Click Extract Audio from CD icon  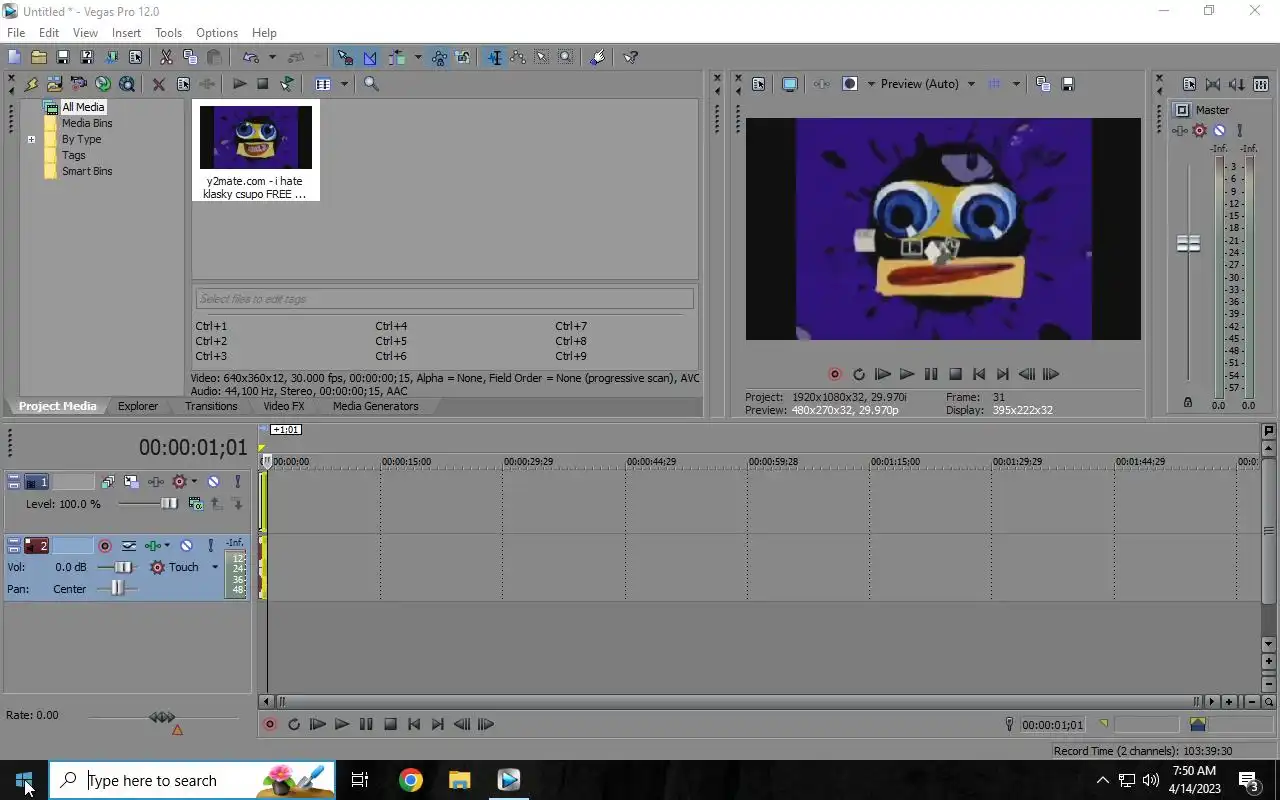click(103, 84)
